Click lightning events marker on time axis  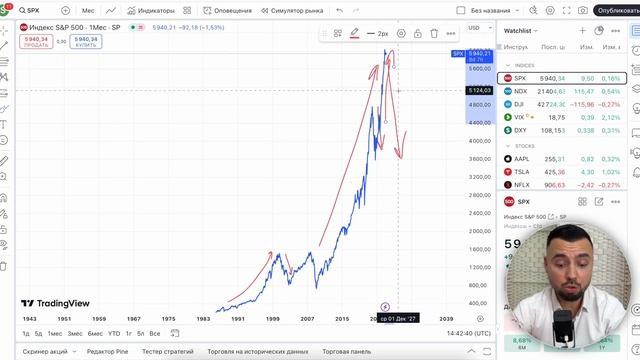(385, 307)
